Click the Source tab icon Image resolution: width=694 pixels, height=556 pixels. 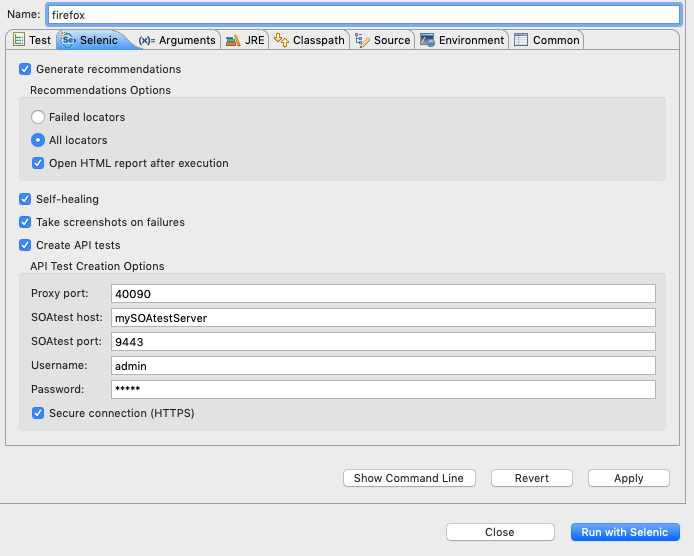(362, 40)
